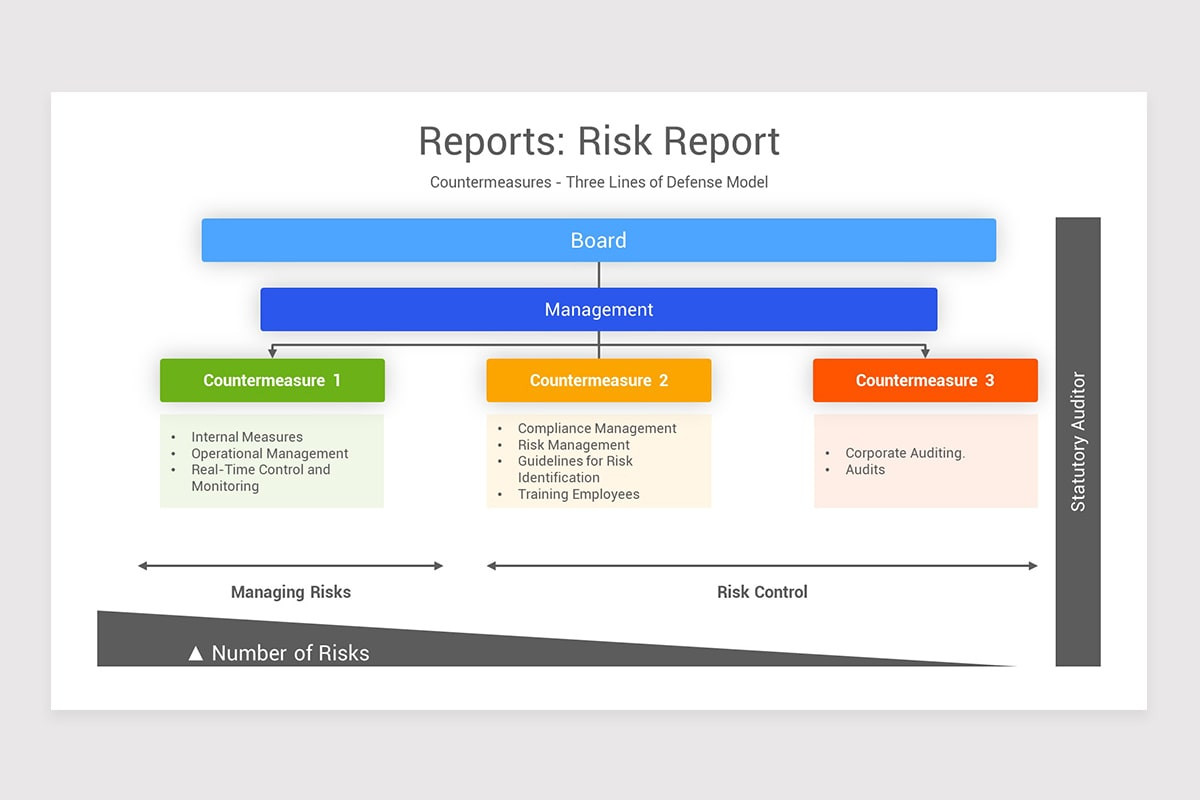Click the Board header bar
The width and height of the screenshot is (1200, 800).
(x=598, y=240)
